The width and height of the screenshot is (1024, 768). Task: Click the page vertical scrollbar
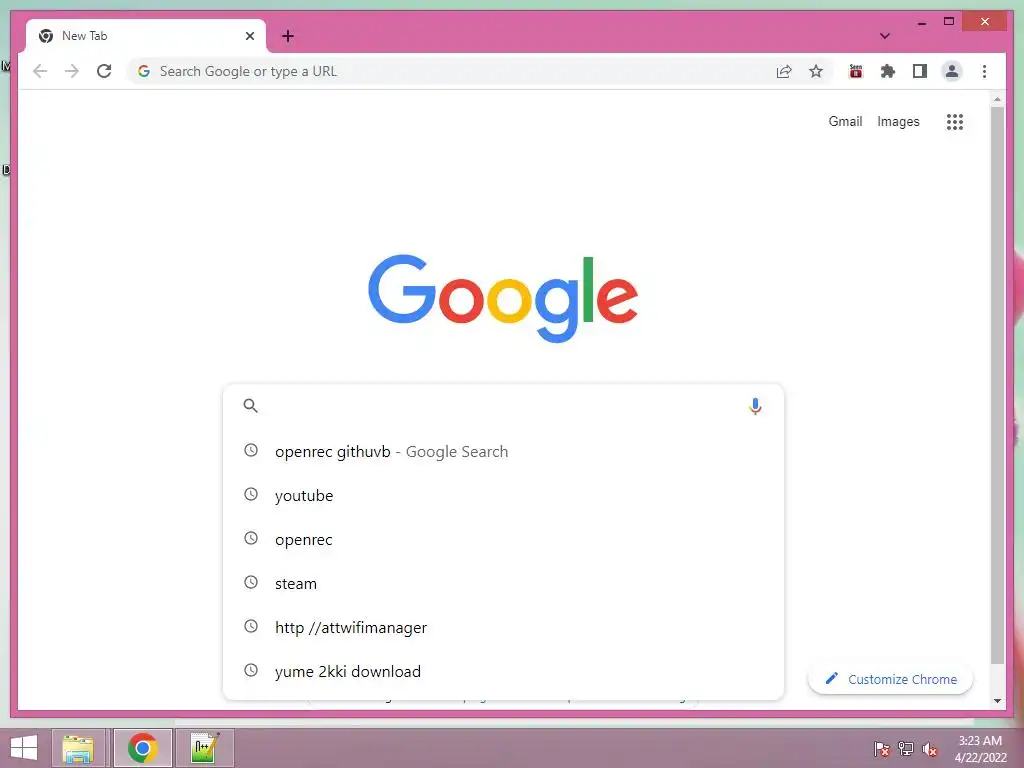click(997, 385)
